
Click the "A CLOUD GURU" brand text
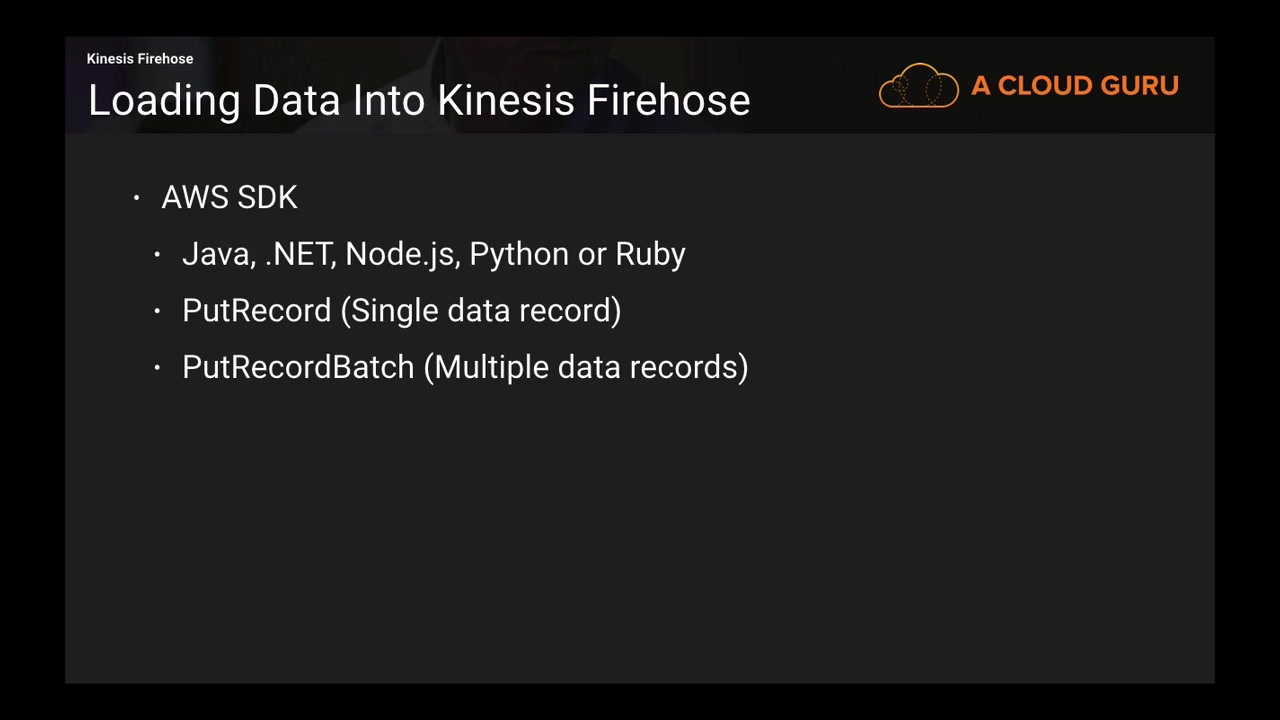[x=1074, y=86]
